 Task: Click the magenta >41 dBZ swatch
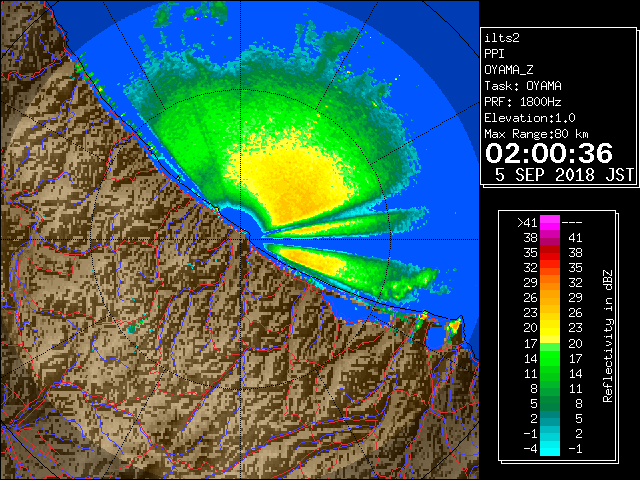550,223
